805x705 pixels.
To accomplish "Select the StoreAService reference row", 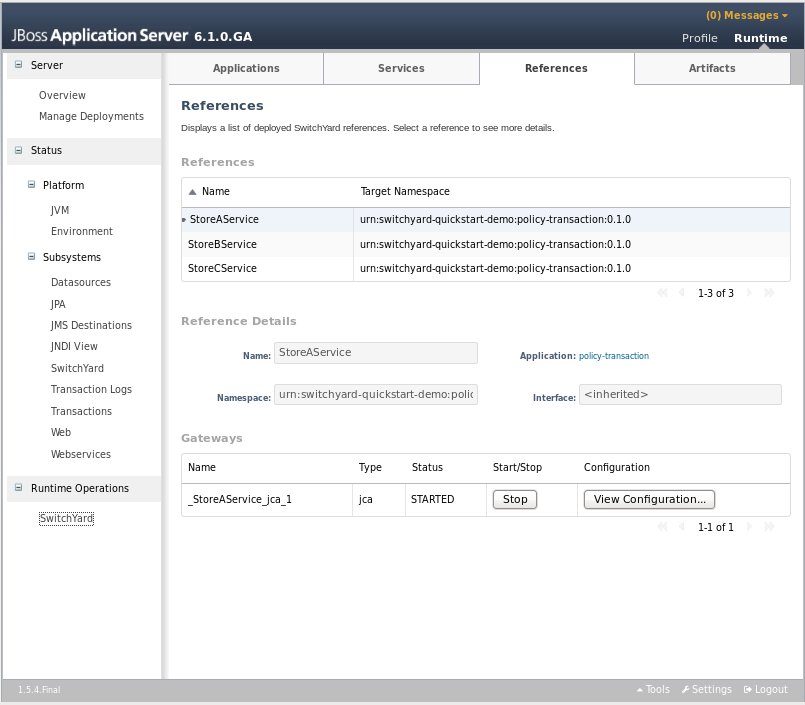I will click(x=485, y=219).
